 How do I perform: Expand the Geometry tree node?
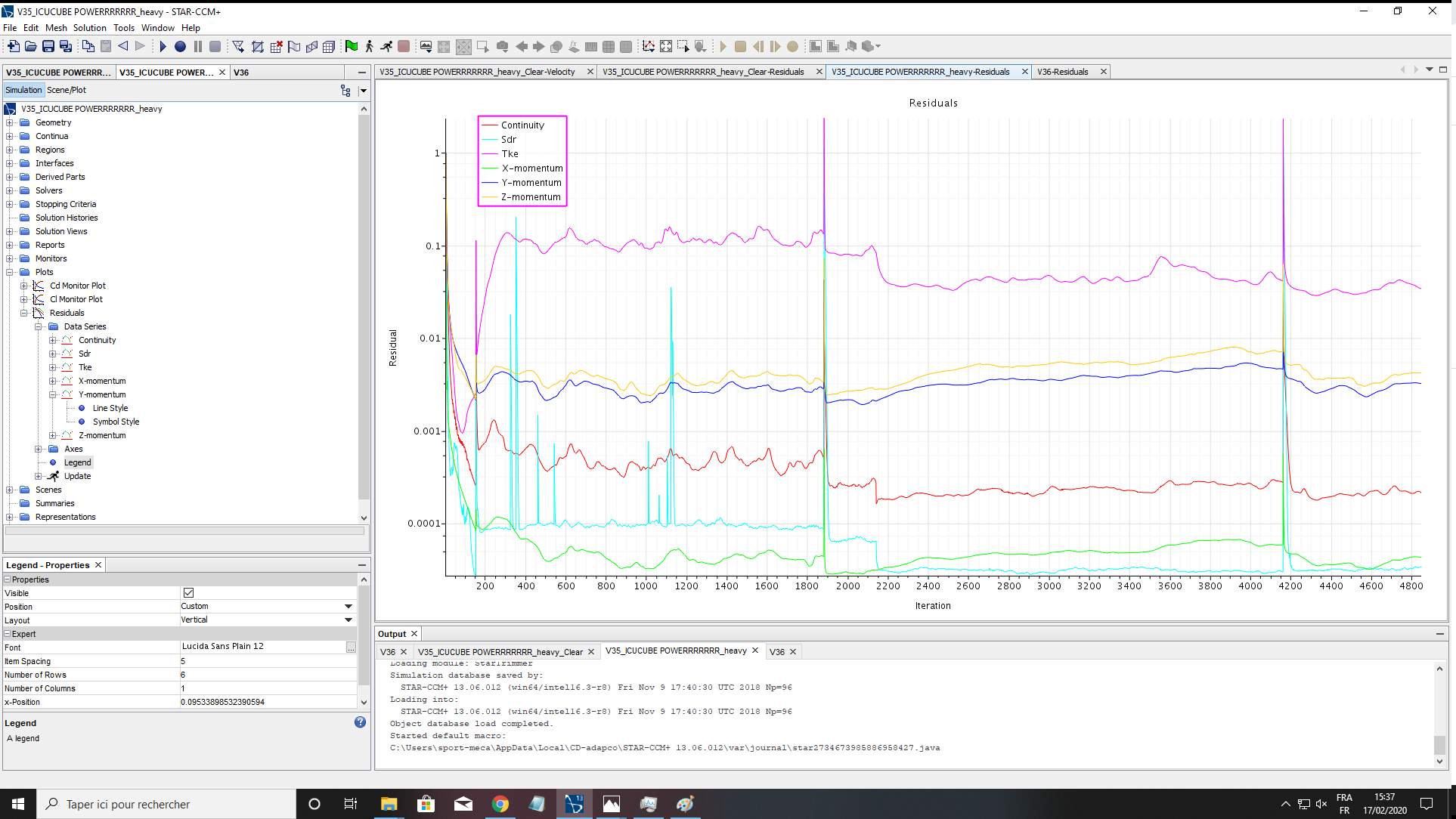point(9,122)
